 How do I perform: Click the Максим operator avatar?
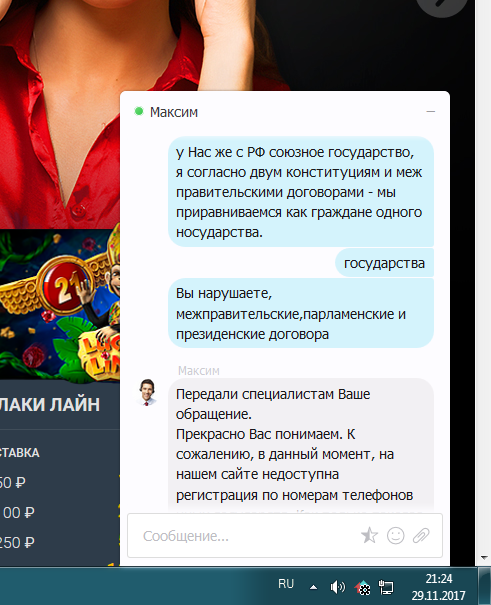pyautogui.click(x=147, y=392)
